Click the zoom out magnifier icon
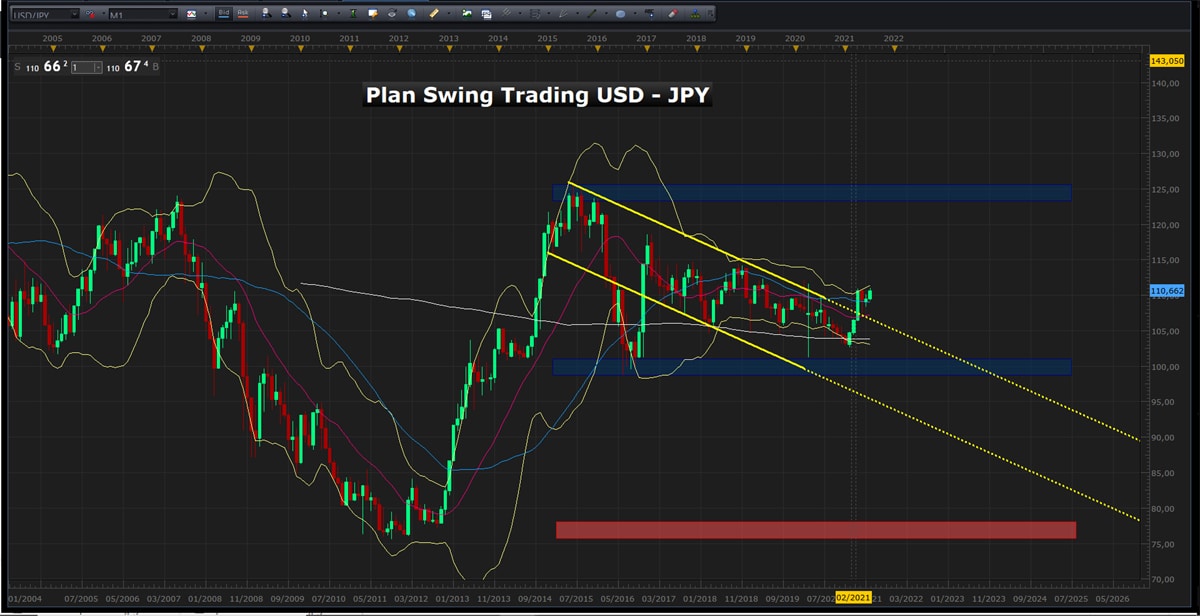This screenshot has width=1200, height=616. click(285, 14)
